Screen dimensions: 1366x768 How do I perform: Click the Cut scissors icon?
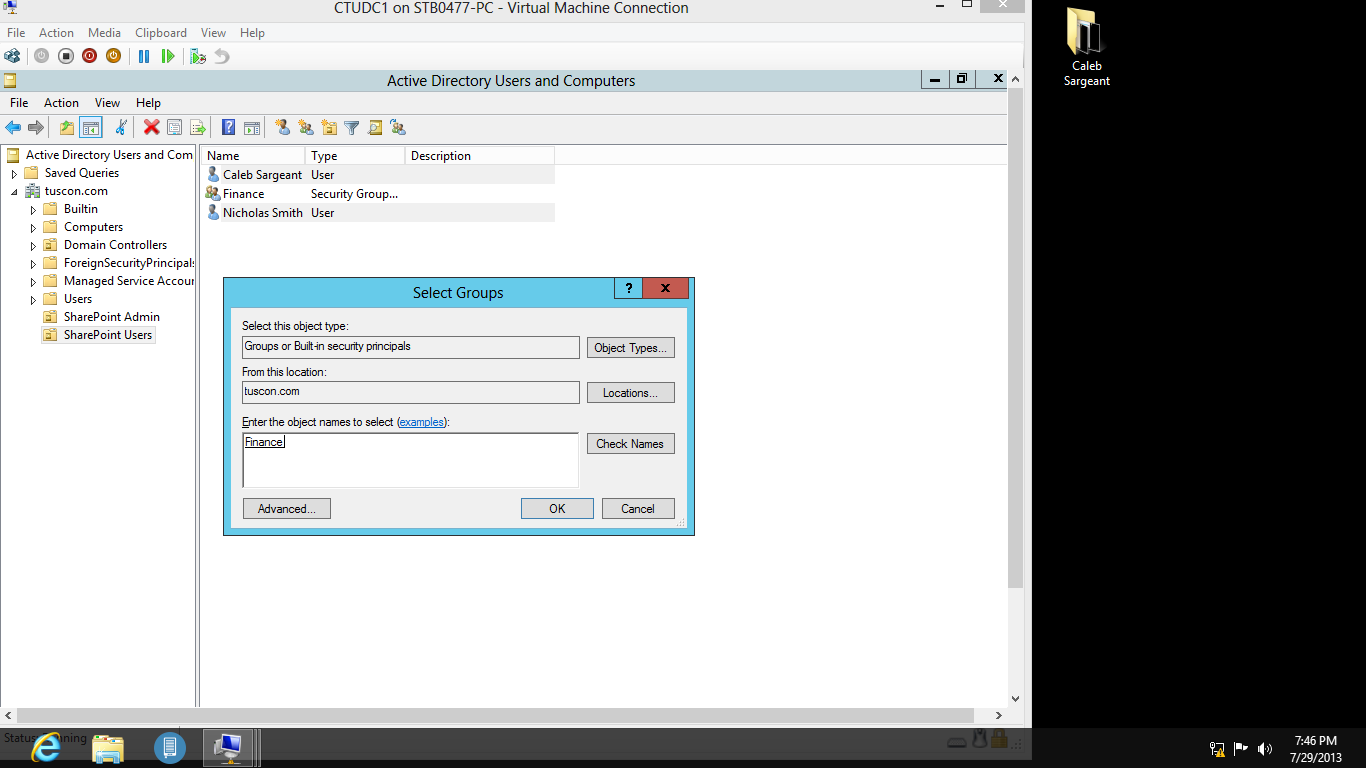click(x=121, y=127)
